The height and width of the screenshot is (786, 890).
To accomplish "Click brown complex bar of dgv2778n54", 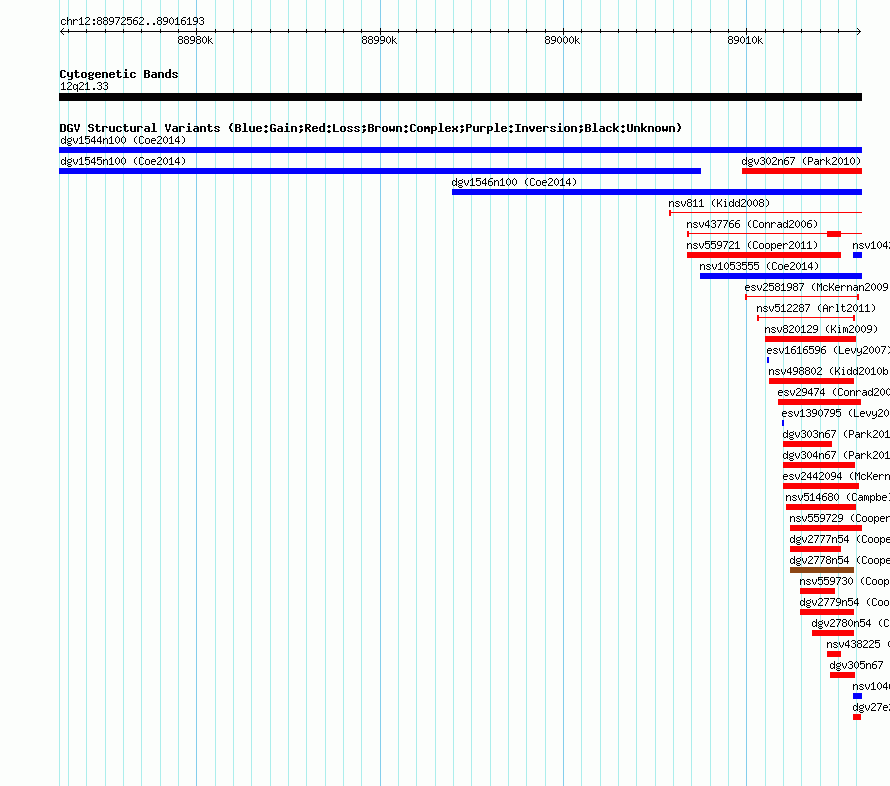I will tap(822, 570).
